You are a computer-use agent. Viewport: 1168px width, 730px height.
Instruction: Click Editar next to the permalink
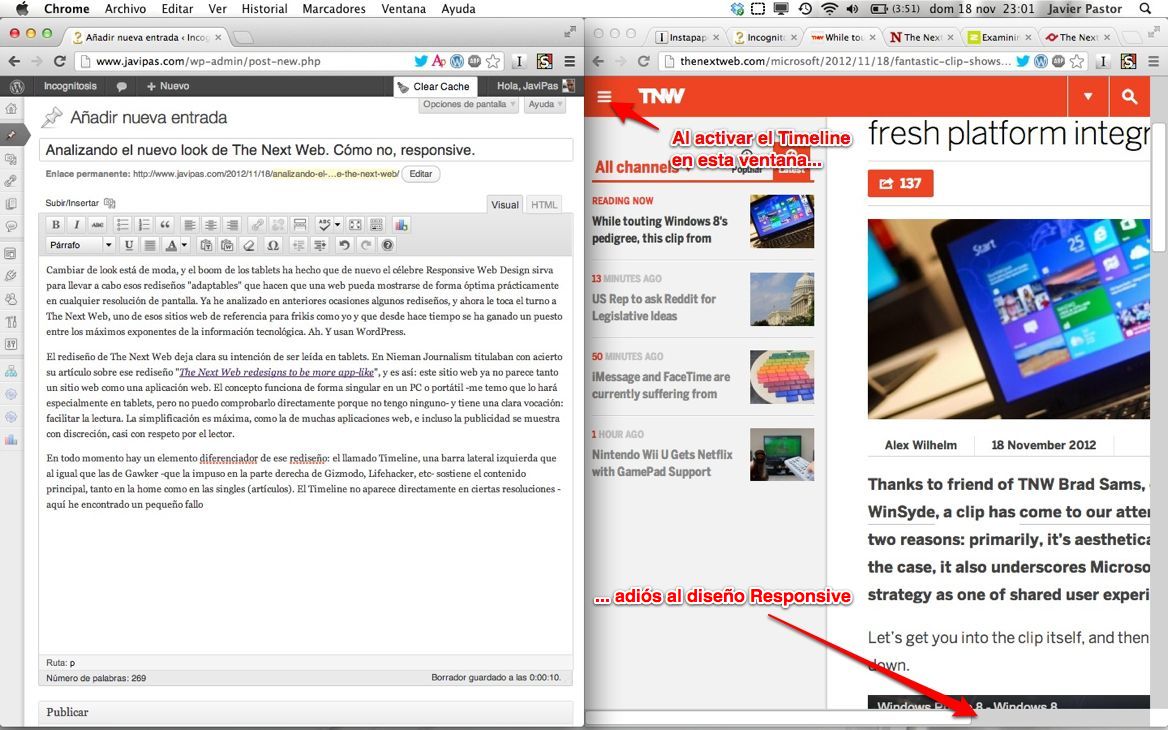(x=421, y=174)
